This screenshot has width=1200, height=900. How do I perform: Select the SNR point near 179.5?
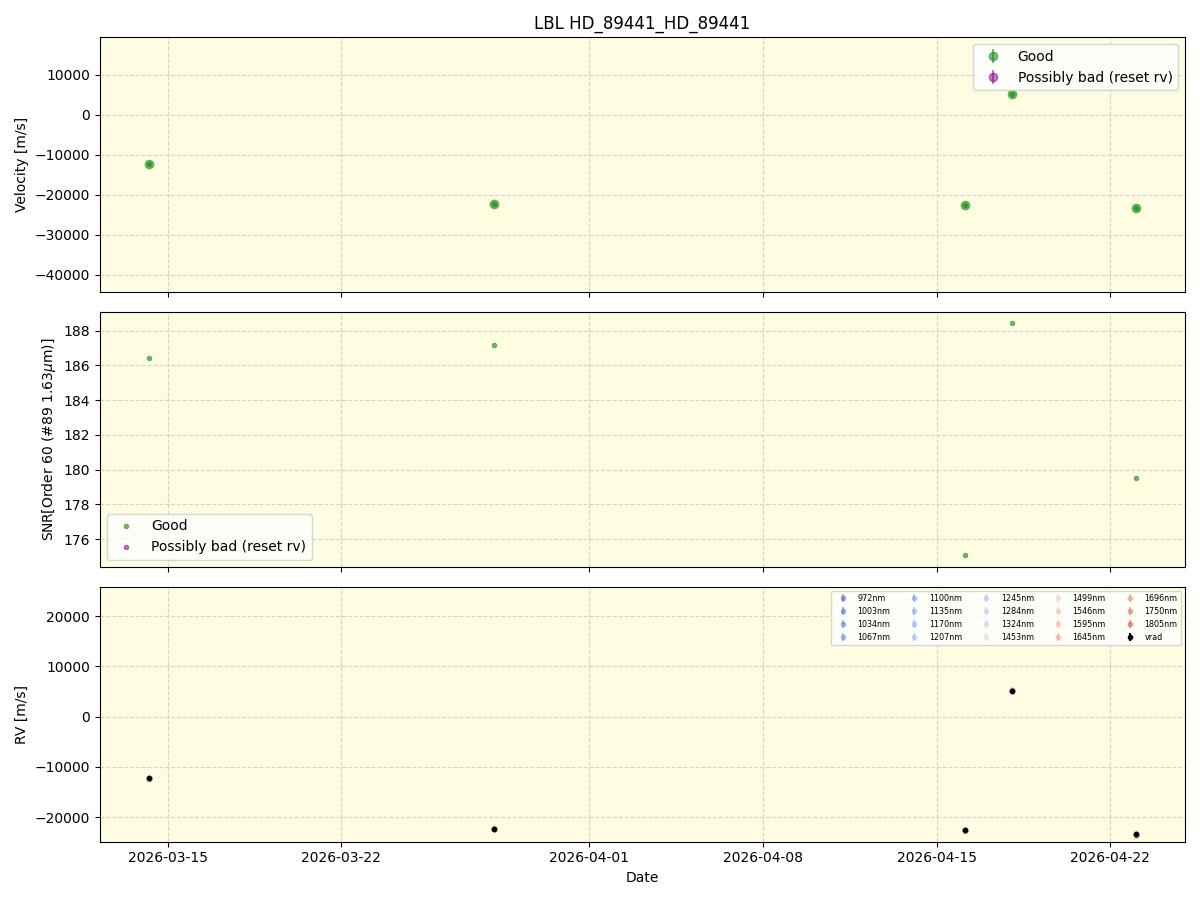tap(1136, 478)
